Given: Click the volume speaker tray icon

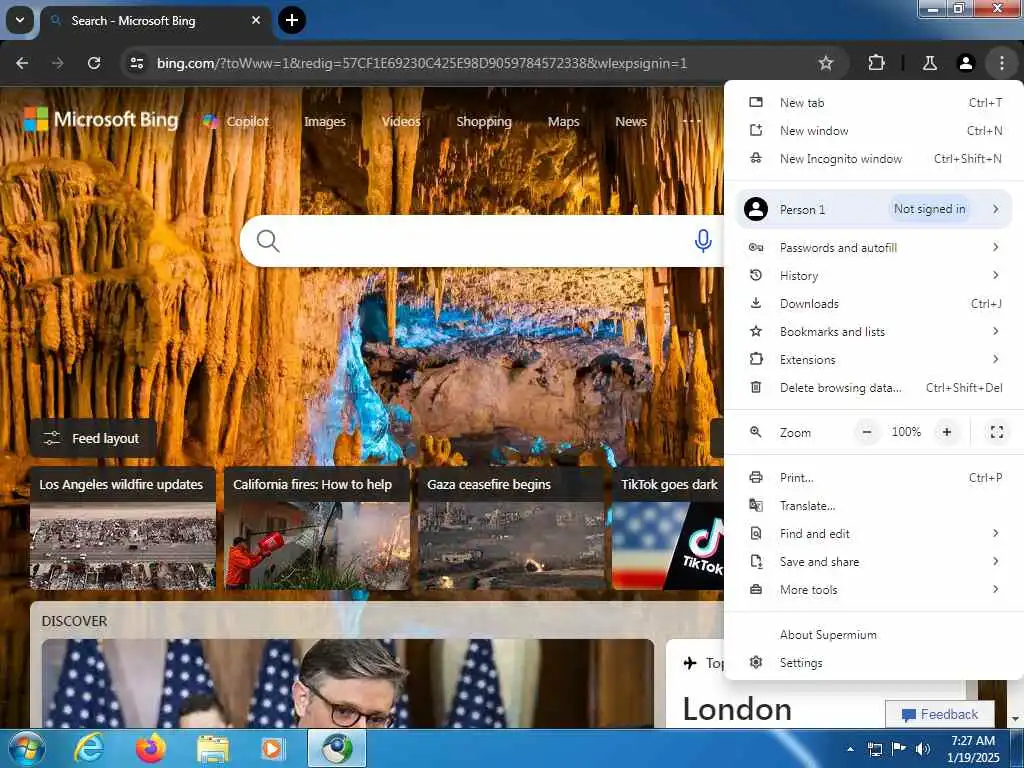Looking at the screenshot, I should 922,749.
